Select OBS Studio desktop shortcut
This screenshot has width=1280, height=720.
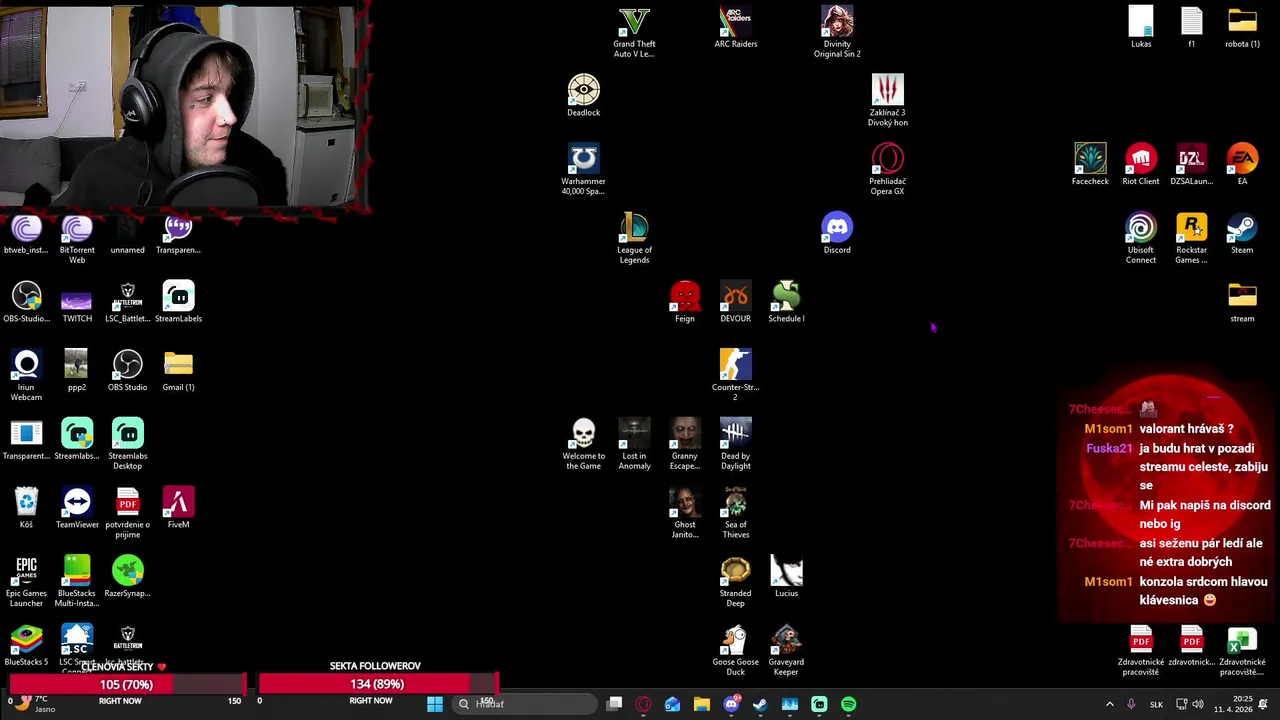[127, 371]
